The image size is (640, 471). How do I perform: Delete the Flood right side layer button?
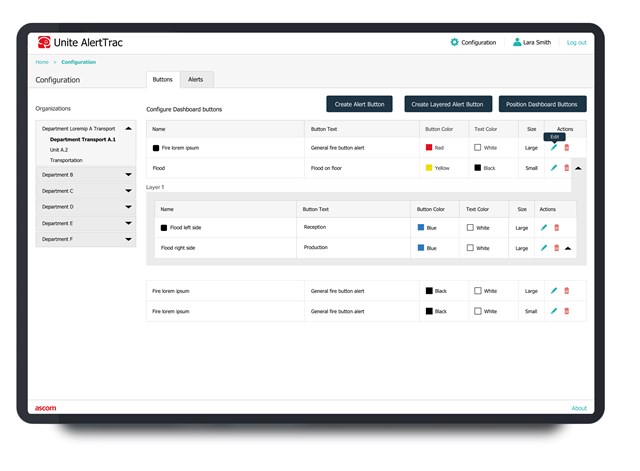(557, 248)
